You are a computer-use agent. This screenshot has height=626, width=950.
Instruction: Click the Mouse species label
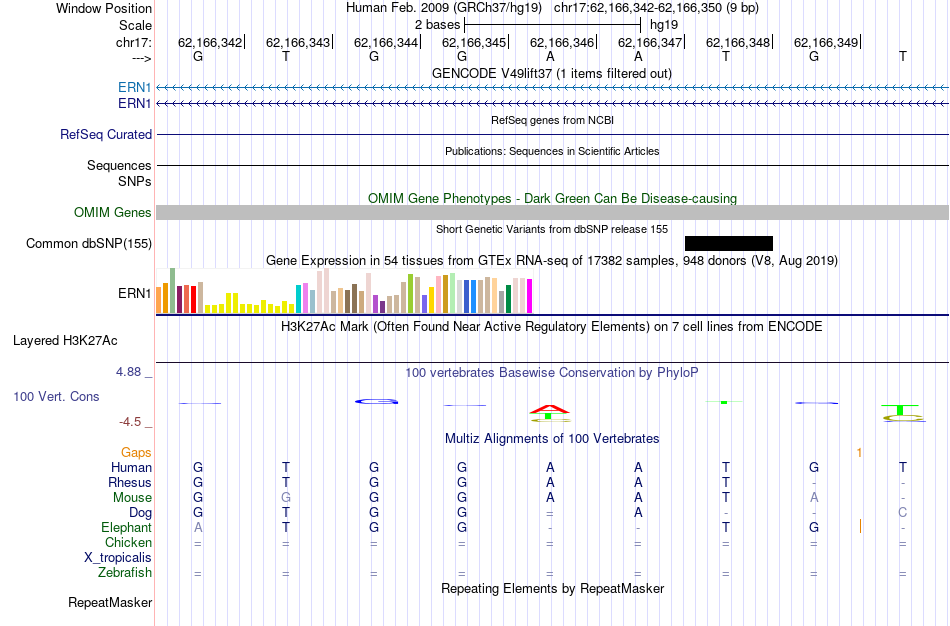[132, 498]
